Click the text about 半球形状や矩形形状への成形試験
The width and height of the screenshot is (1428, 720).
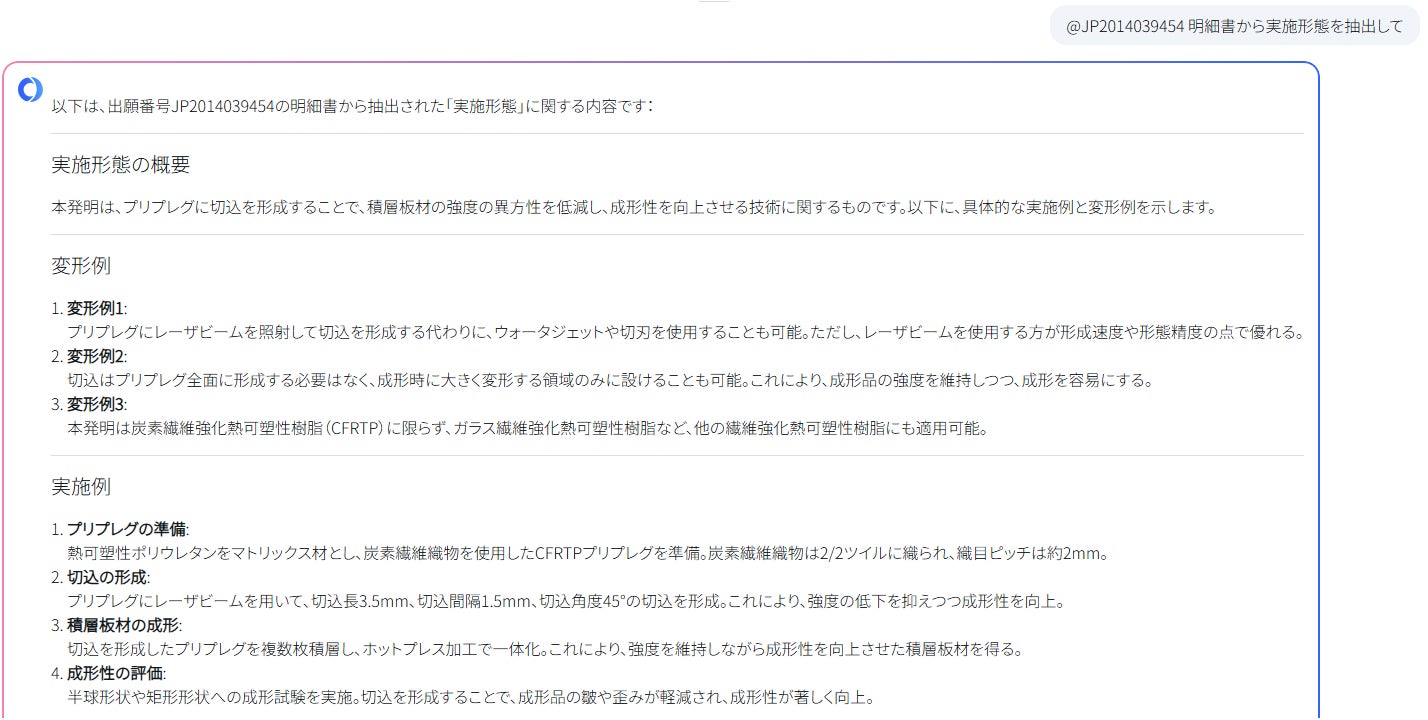[x=470, y=697]
